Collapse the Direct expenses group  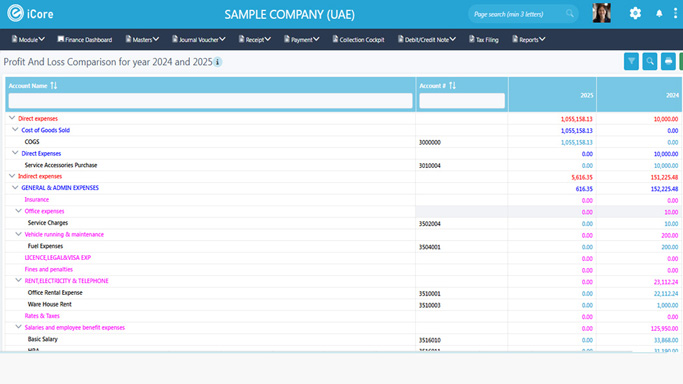coord(12,118)
